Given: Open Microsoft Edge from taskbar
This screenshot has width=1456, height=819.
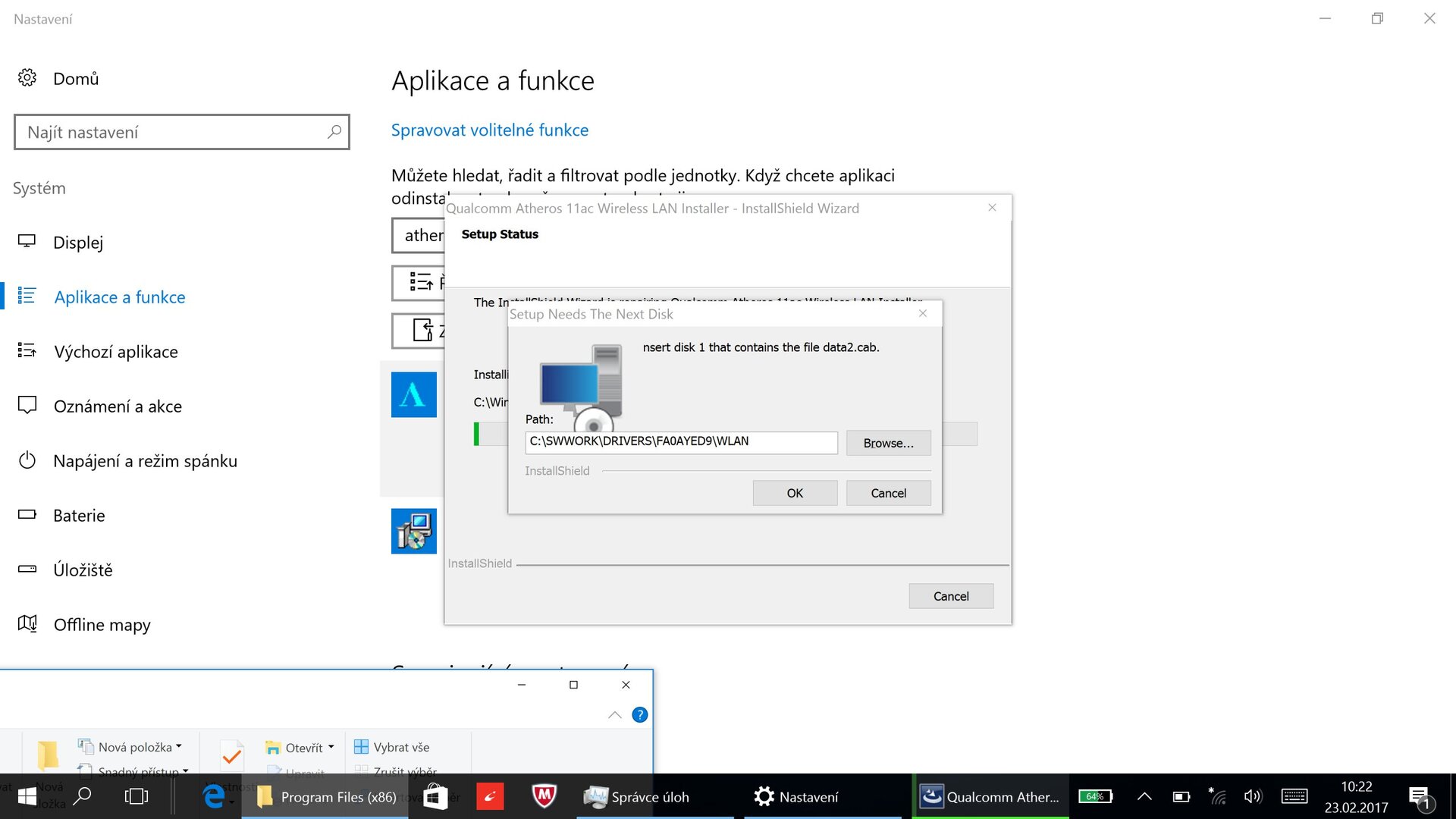Looking at the screenshot, I should tap(214, 796).
